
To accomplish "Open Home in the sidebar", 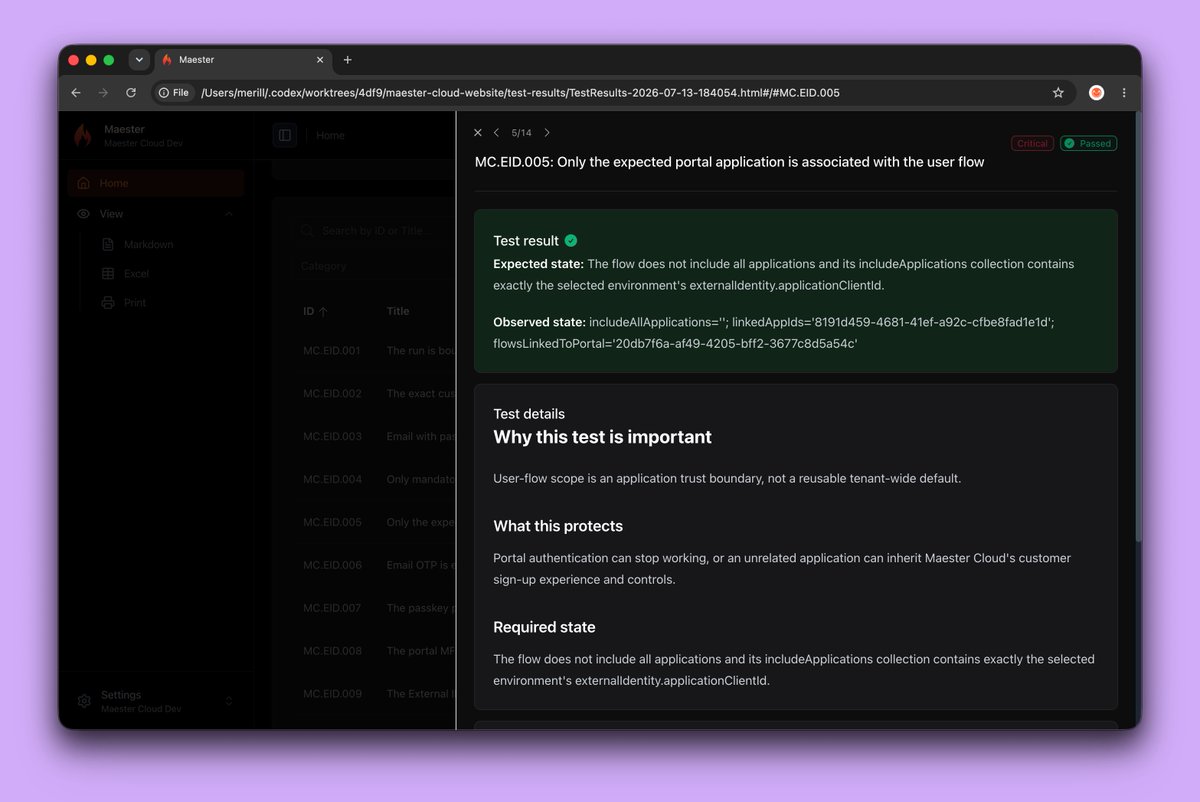I will pyautogui.click(x=156, y=183).
